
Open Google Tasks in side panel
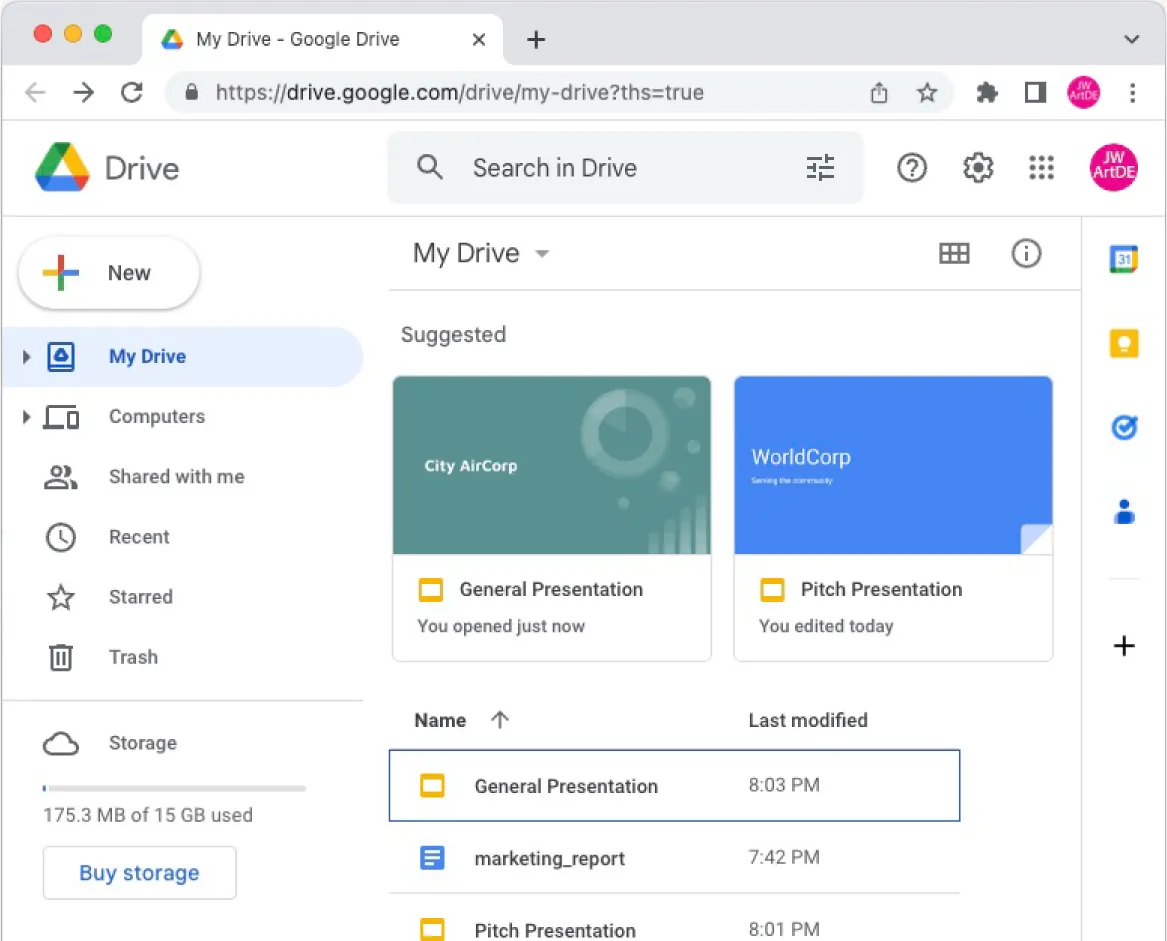tap(1124, 428)
